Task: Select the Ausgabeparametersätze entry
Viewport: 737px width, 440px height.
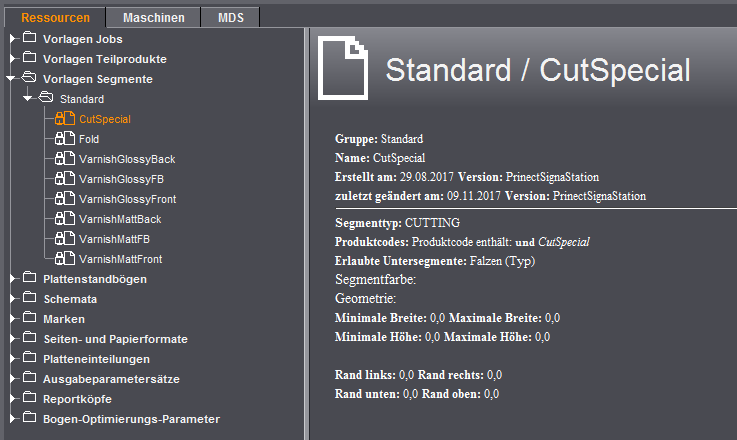Action: pos(111,379)
